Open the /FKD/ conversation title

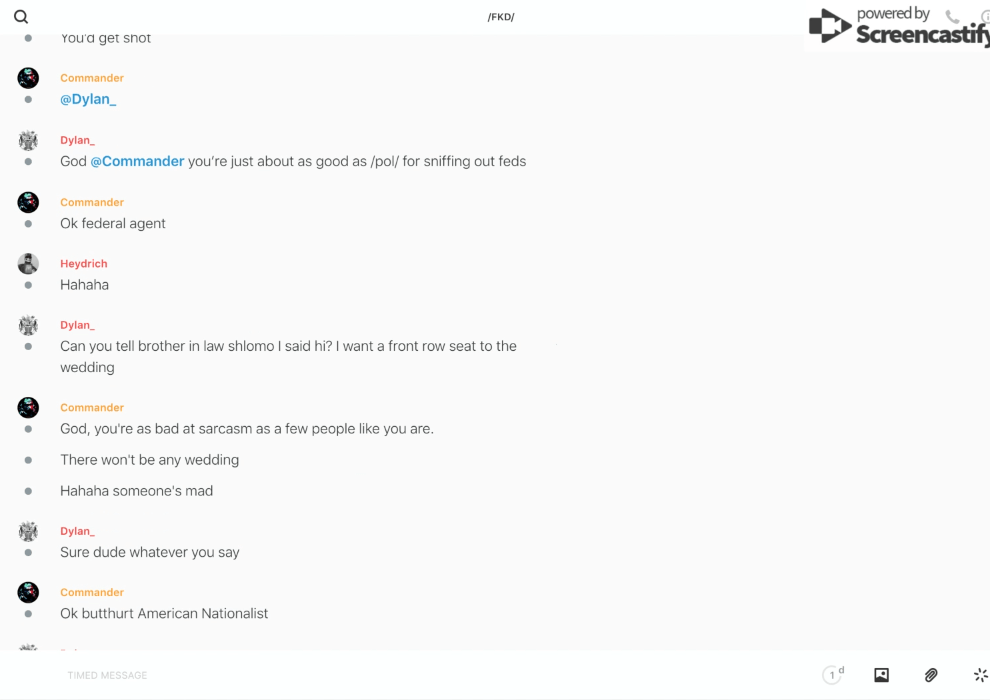[501, 17]
